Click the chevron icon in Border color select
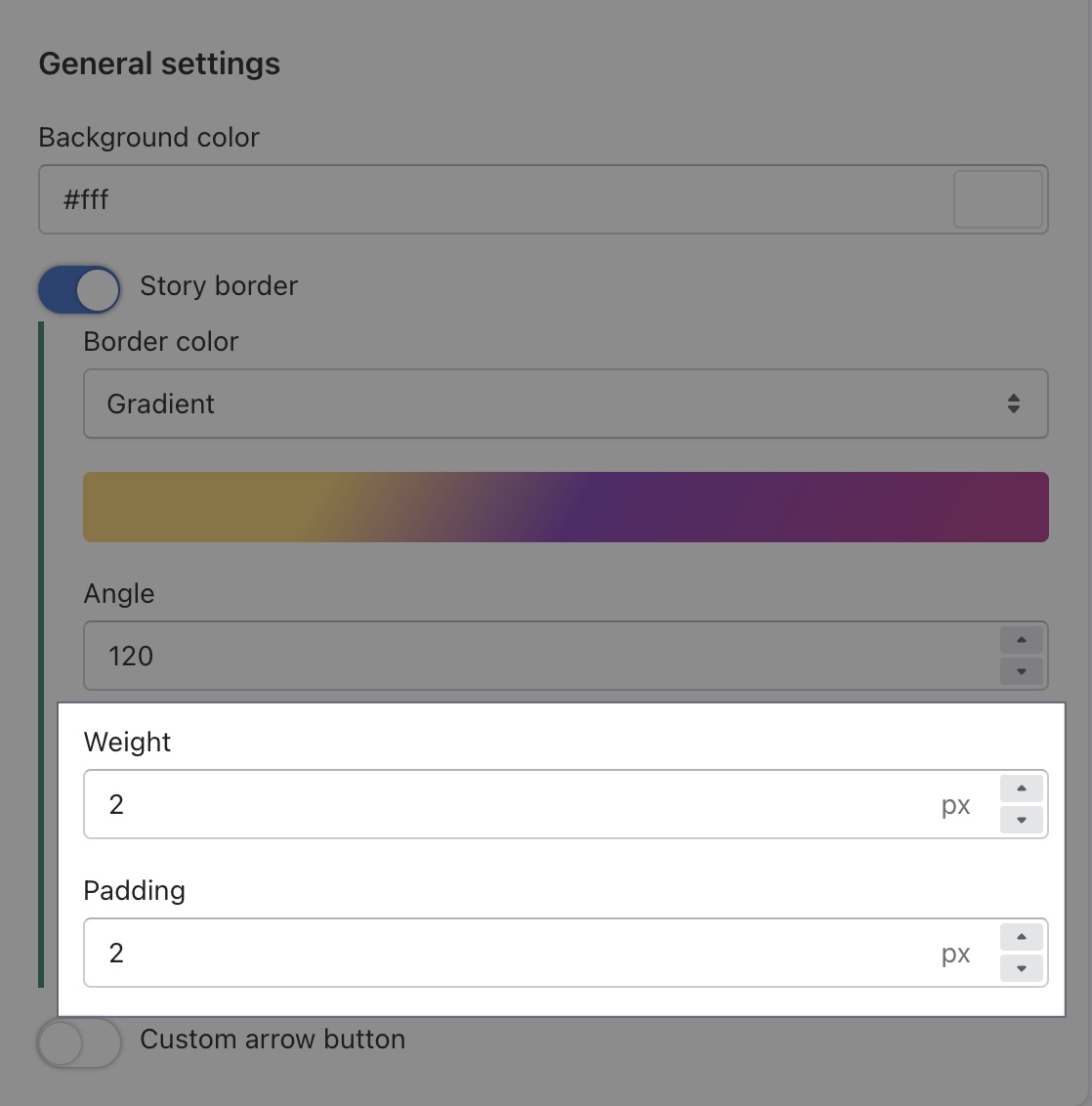Viewport: 1092px width, 1106px height. [x=1014, y=404]
